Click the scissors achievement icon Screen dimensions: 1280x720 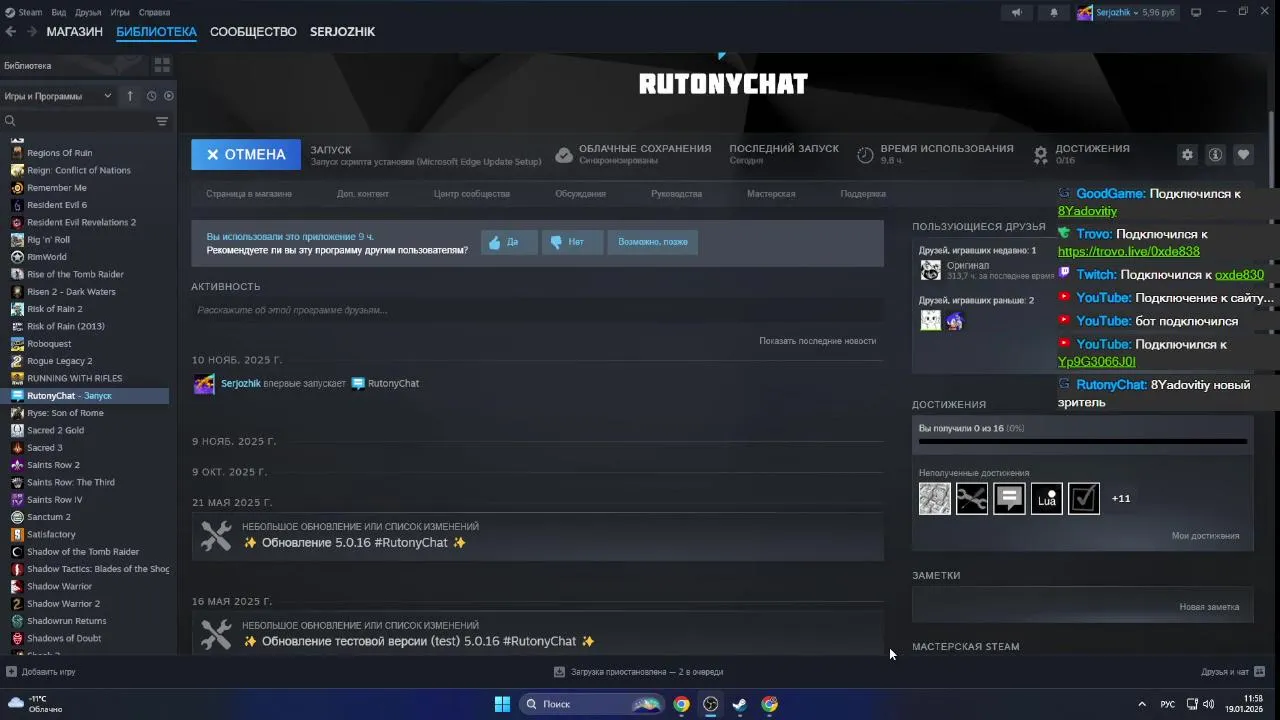point(971,498)
